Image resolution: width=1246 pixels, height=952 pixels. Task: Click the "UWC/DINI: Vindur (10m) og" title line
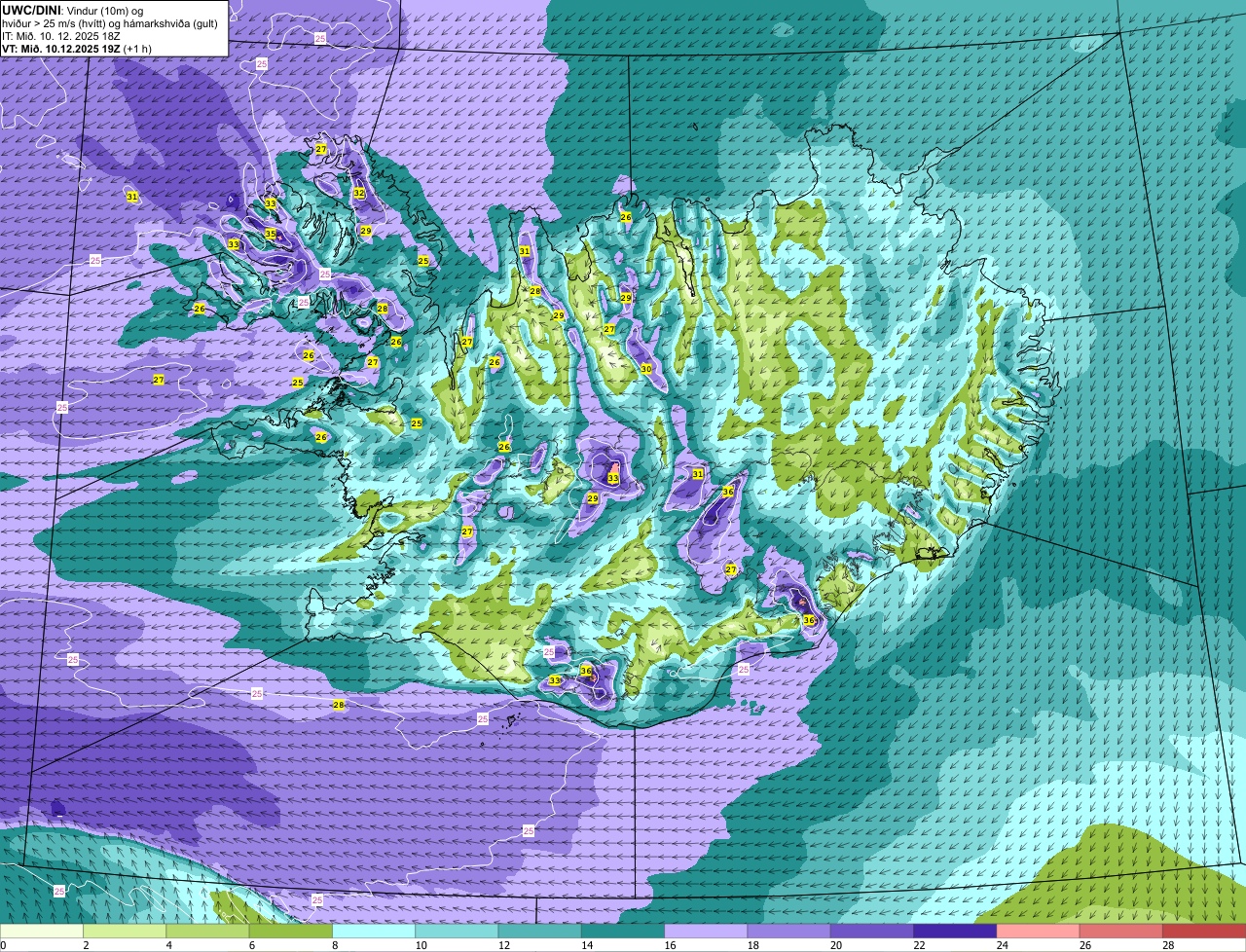pyautogui.click(x=73, y=10)
